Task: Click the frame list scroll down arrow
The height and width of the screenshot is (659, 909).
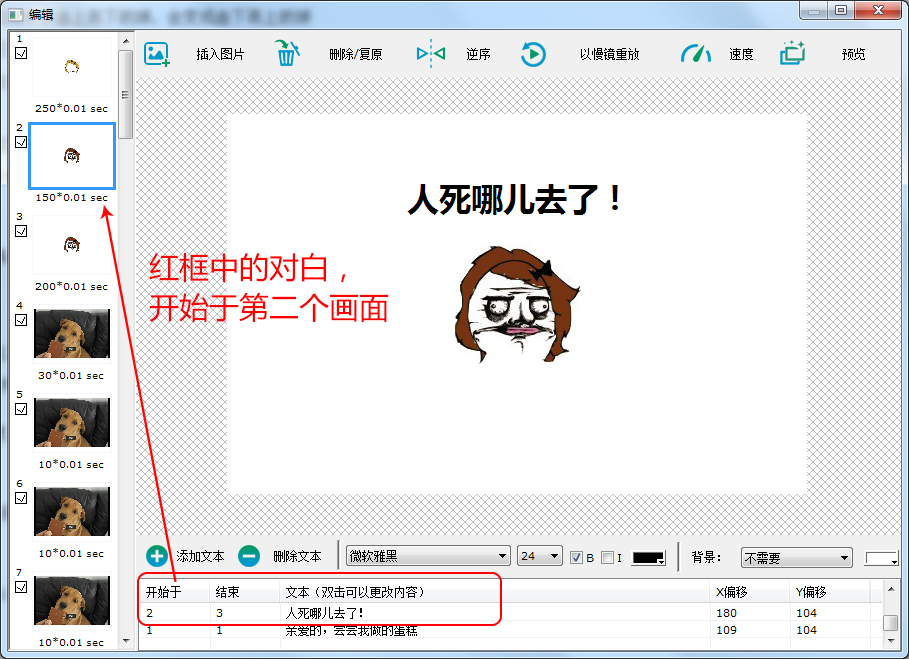Action: click(126, 641)
